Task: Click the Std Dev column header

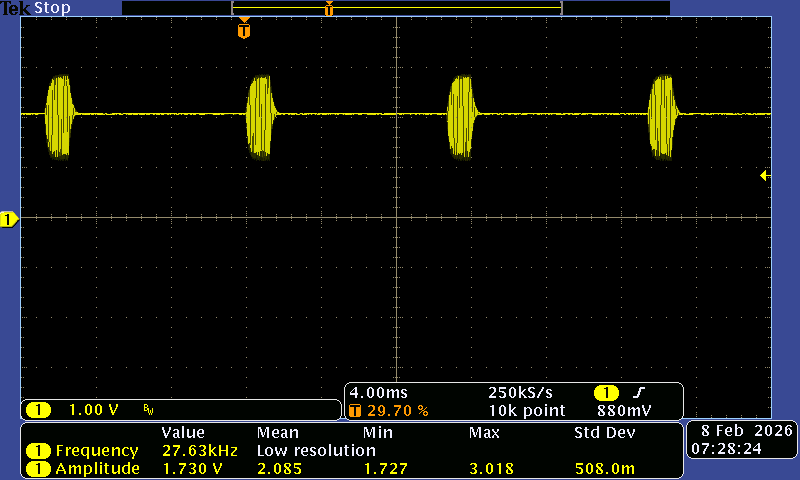Action: tap(602, 433)
